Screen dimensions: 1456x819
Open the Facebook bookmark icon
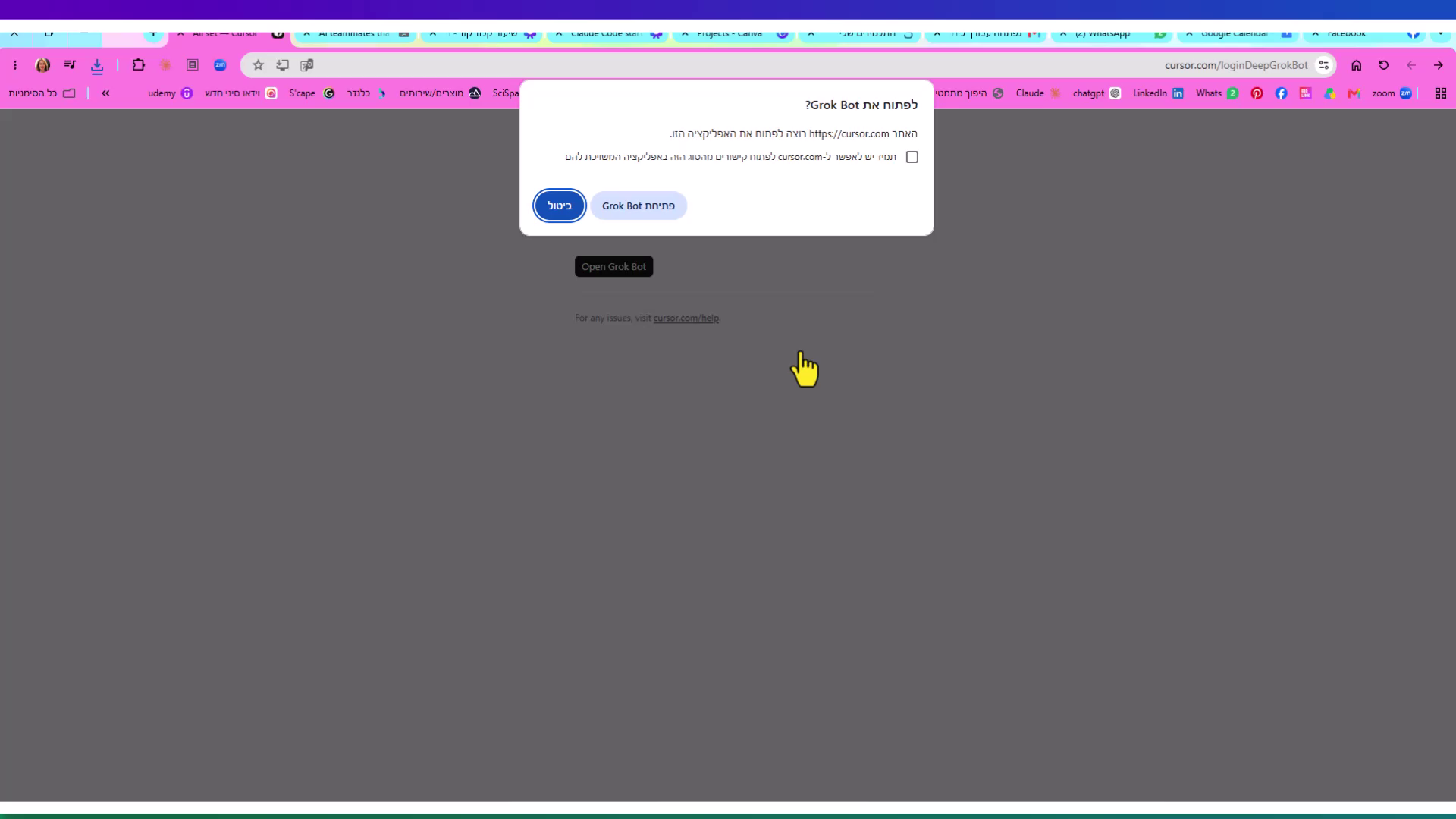coord(1281,93)
